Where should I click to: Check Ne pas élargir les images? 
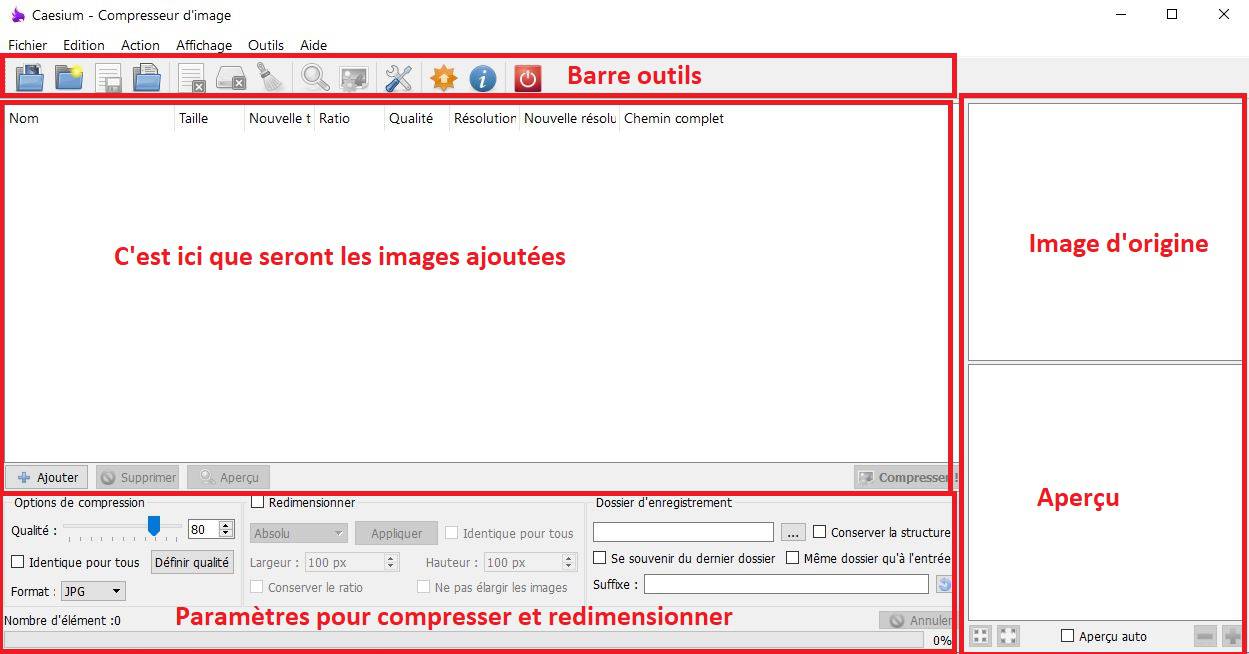pyautogui.click(x=424, y=587)
